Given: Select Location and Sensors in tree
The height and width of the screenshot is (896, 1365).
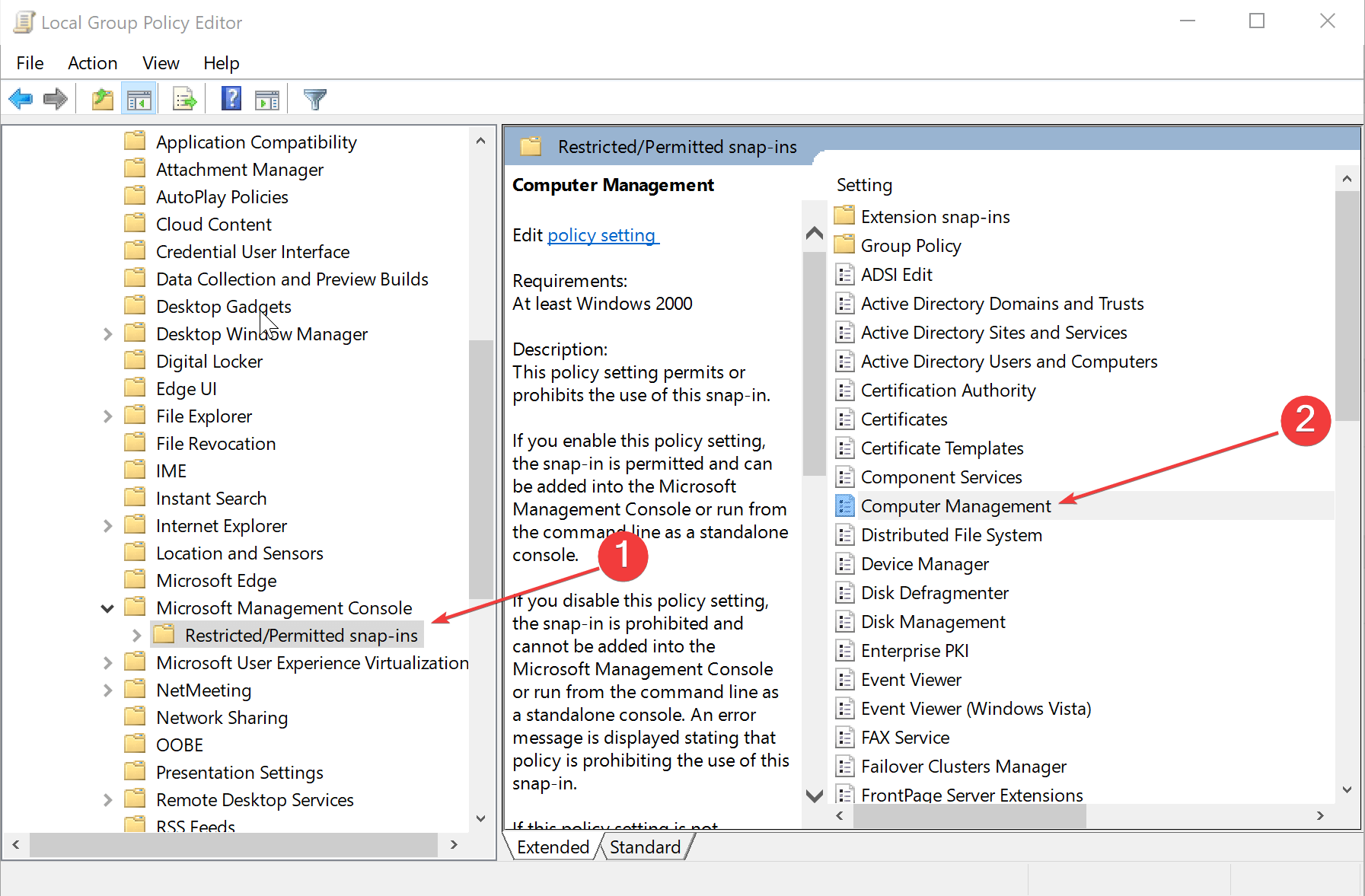Looking at the screenshot, I should coord(239,553).
